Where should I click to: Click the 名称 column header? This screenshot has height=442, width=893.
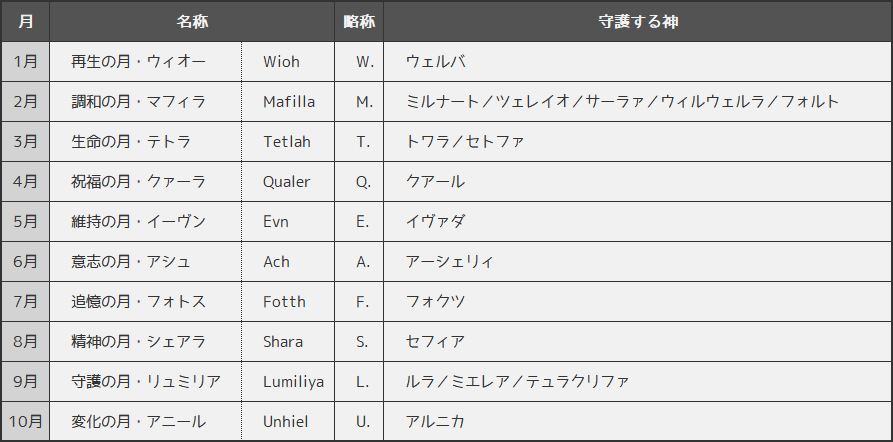click(x=192, y=21)
